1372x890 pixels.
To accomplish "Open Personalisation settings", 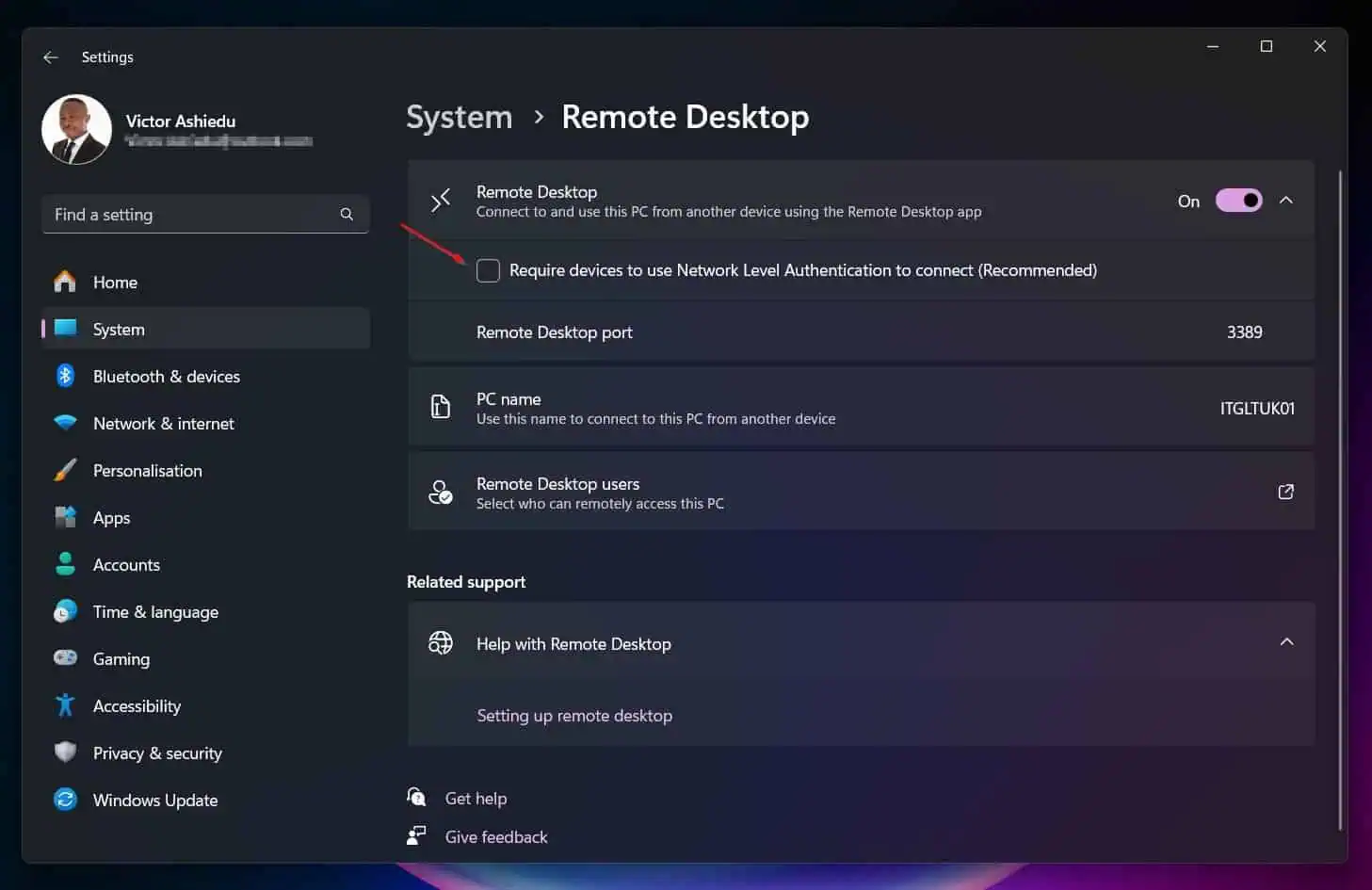I will (x=205, y=471).
